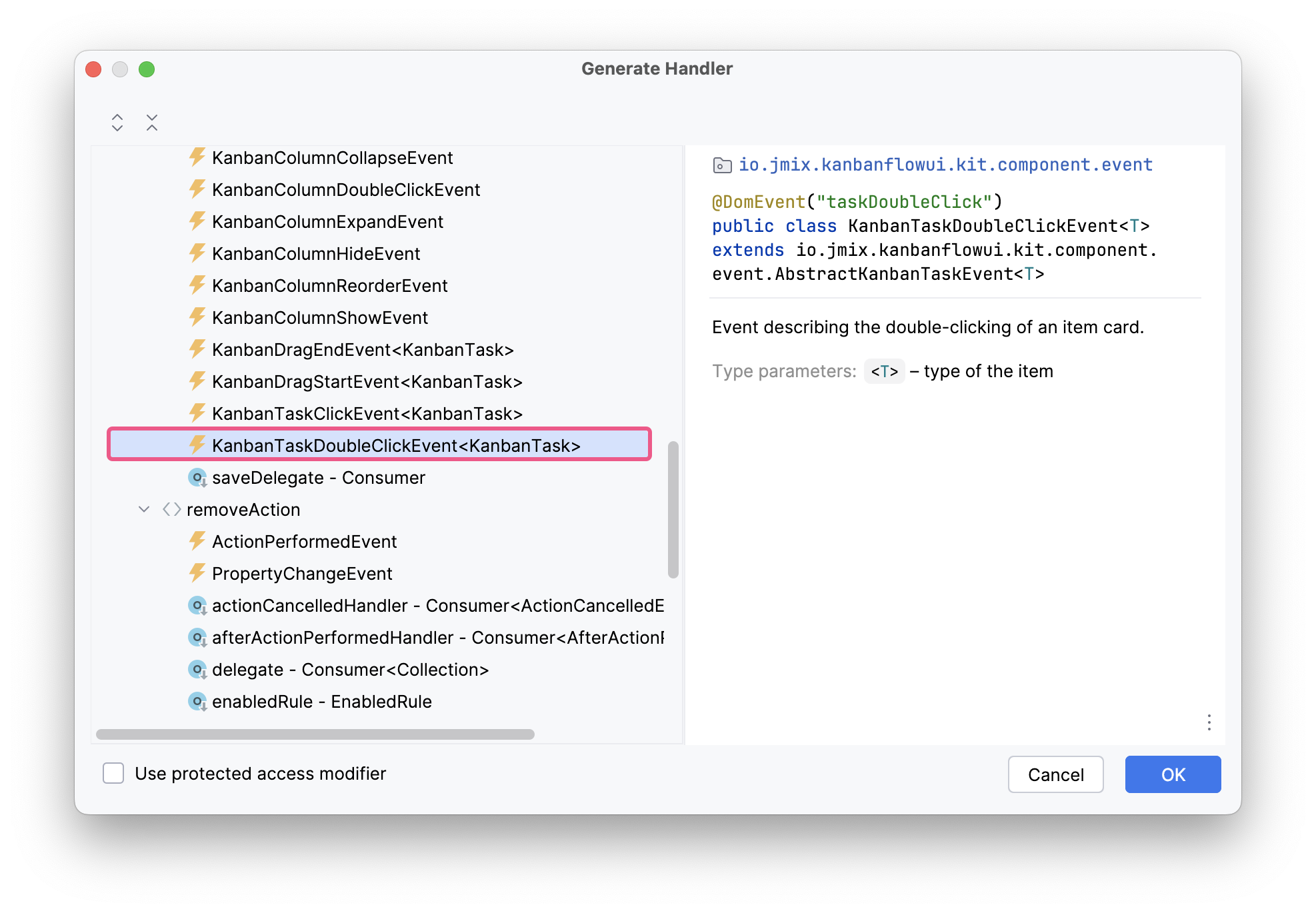Screen dimensions: 1316x913
Task: Click the lightning icon beside KanbanDragEndEvent
Action: click(197, 349)
